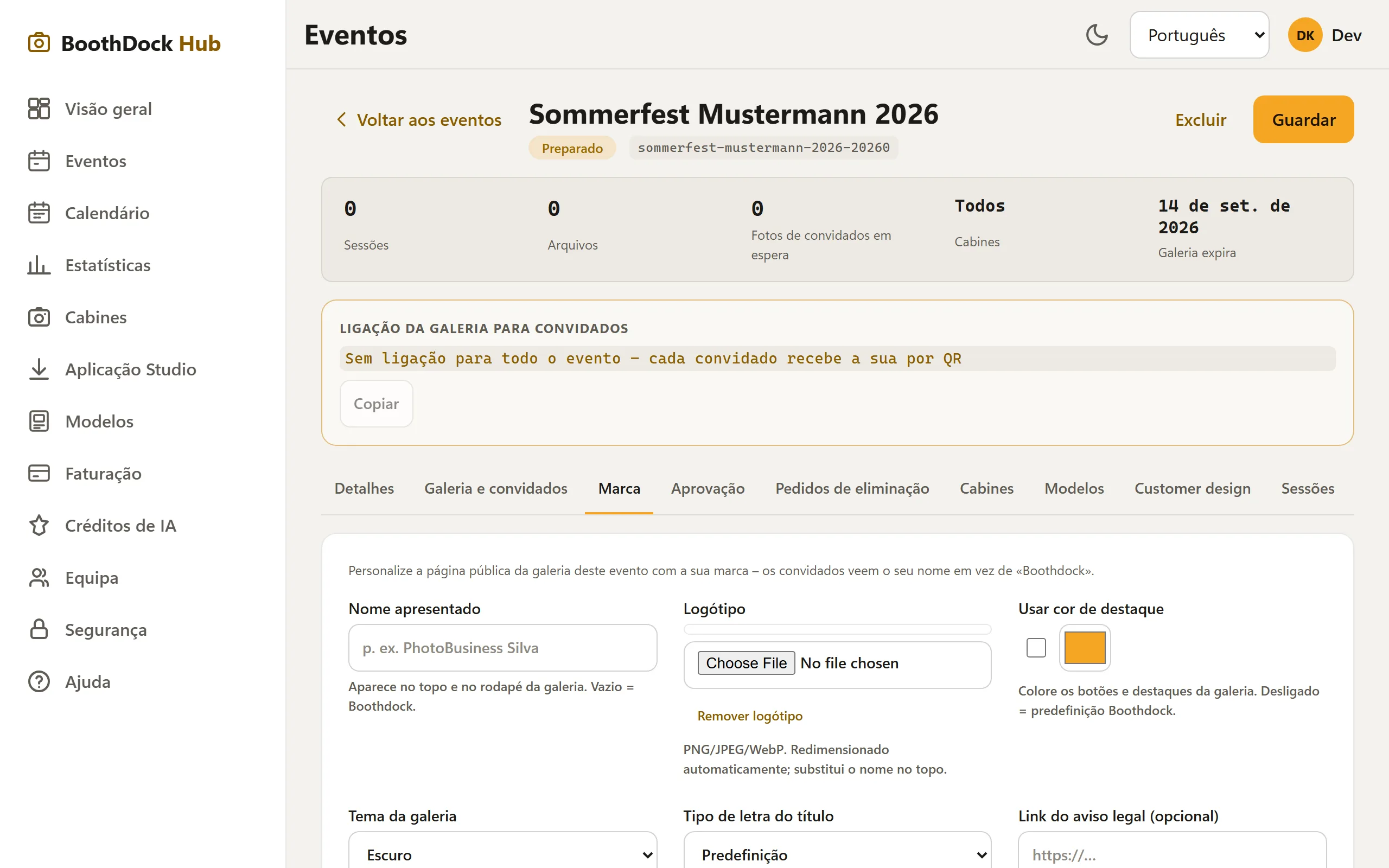
Task: Open Créditos de IA star icon
Action: tap(39, 525)
